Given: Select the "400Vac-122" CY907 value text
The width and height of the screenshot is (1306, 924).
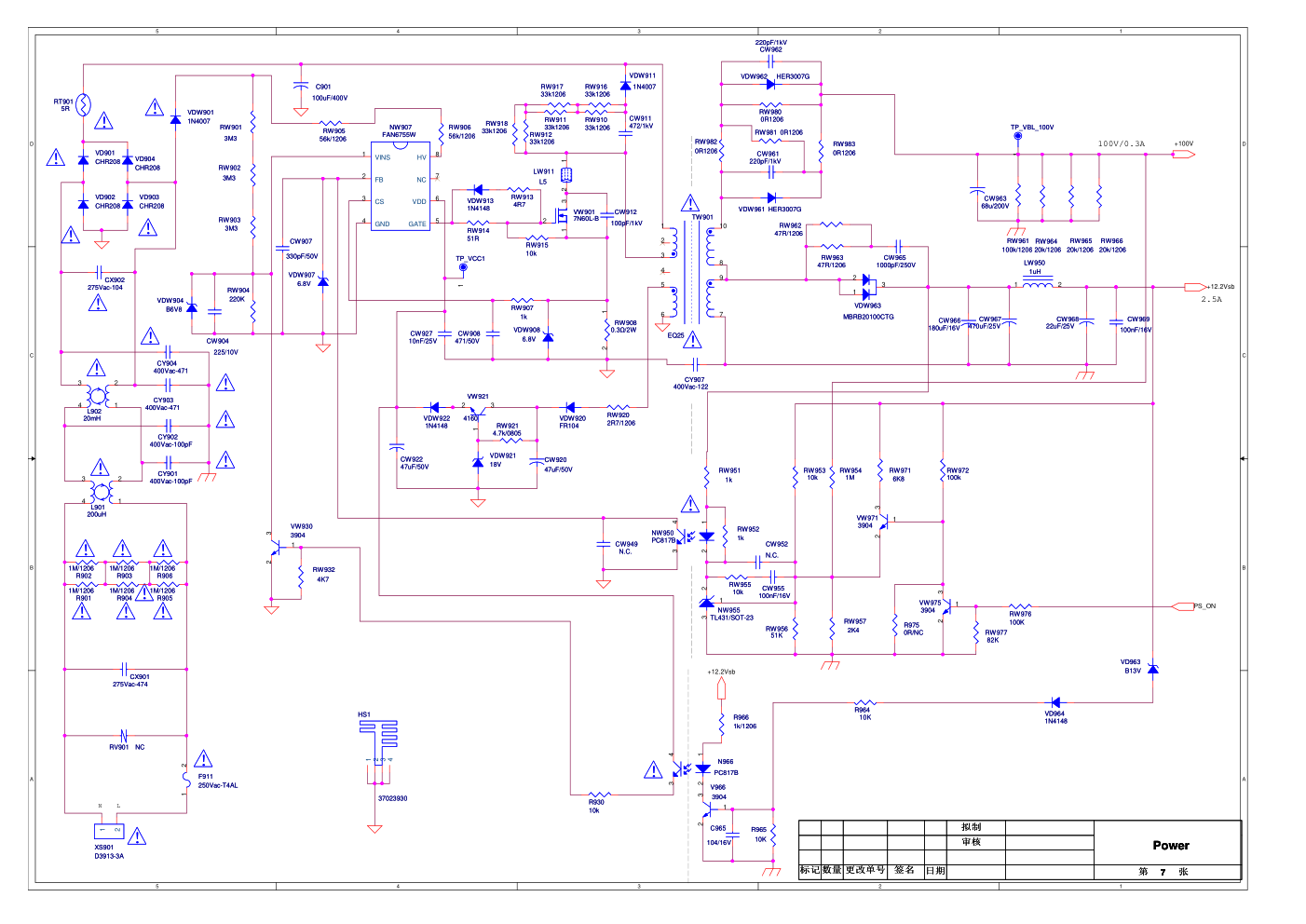Looking at the screenshot, I should click(x=691, y=387).
